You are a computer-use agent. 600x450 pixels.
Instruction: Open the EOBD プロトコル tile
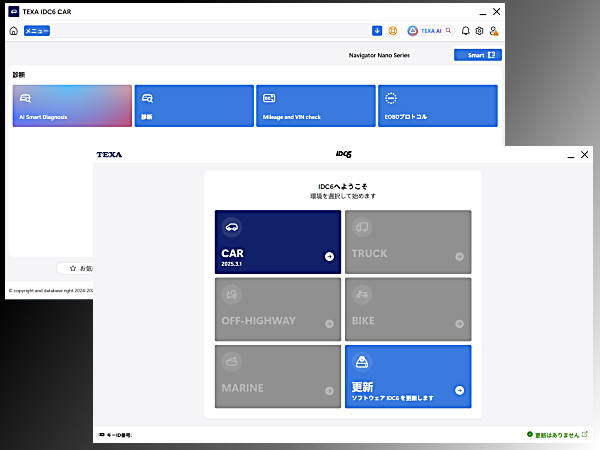pos(437,106)
